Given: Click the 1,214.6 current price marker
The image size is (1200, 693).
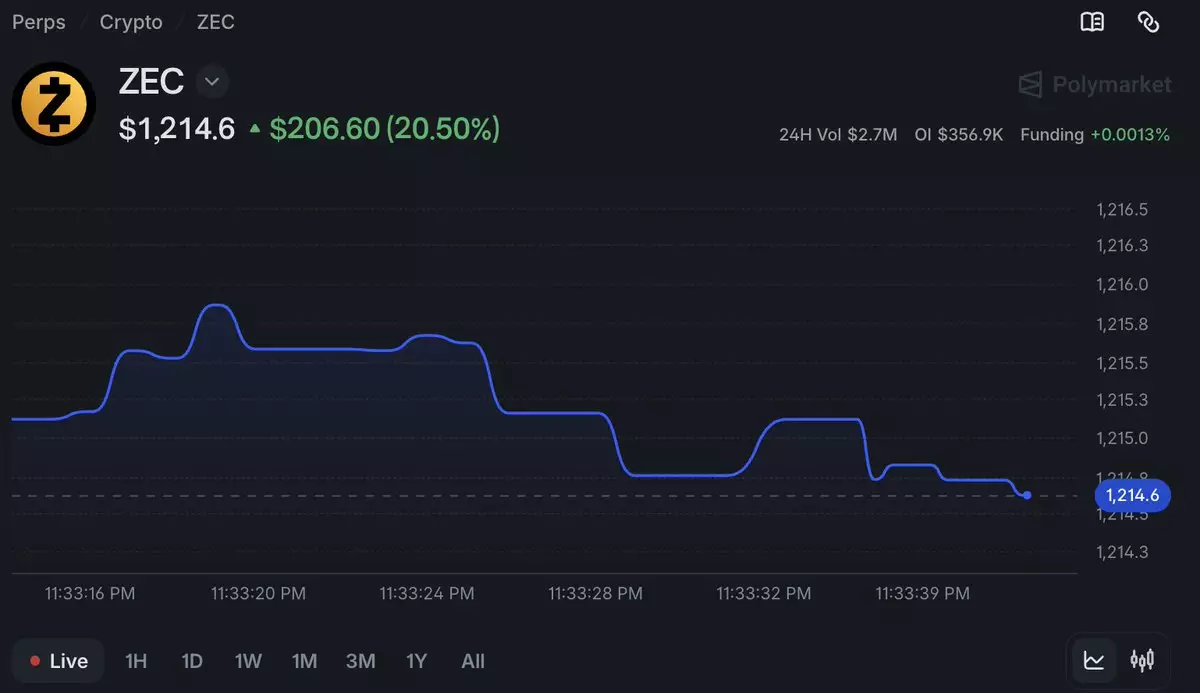Looking at the screenshot, I should [1132, 495].
